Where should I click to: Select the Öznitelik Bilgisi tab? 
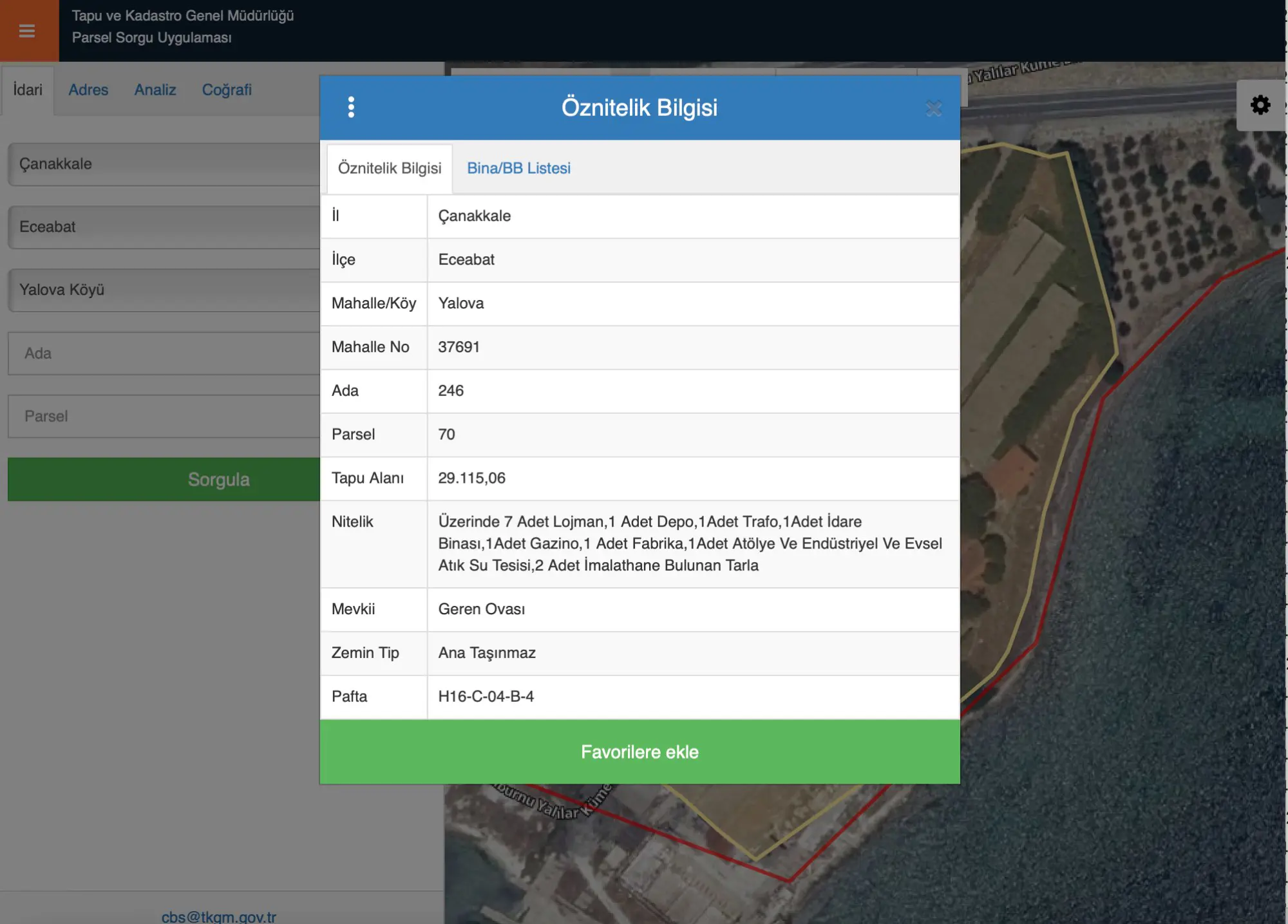point(390,168)
